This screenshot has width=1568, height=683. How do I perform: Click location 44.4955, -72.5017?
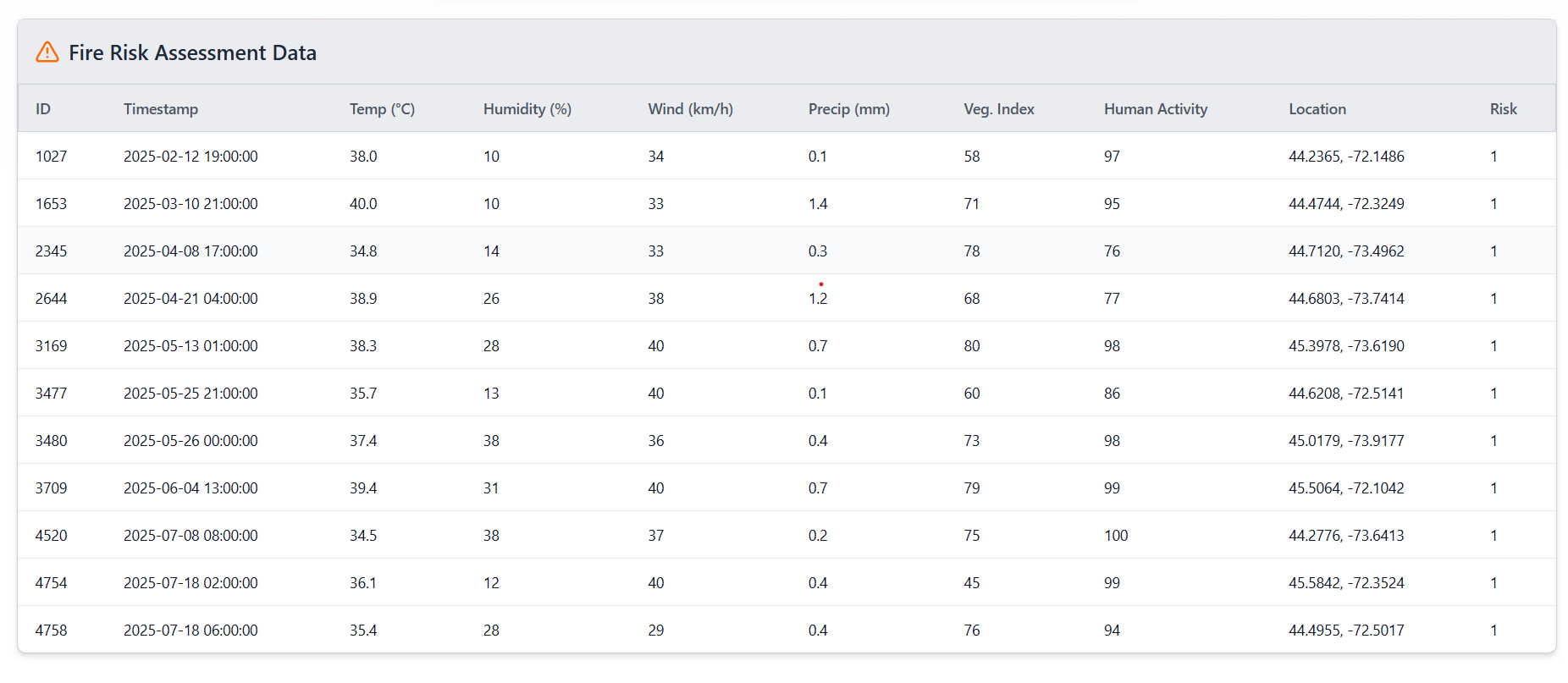(1346, 631)
